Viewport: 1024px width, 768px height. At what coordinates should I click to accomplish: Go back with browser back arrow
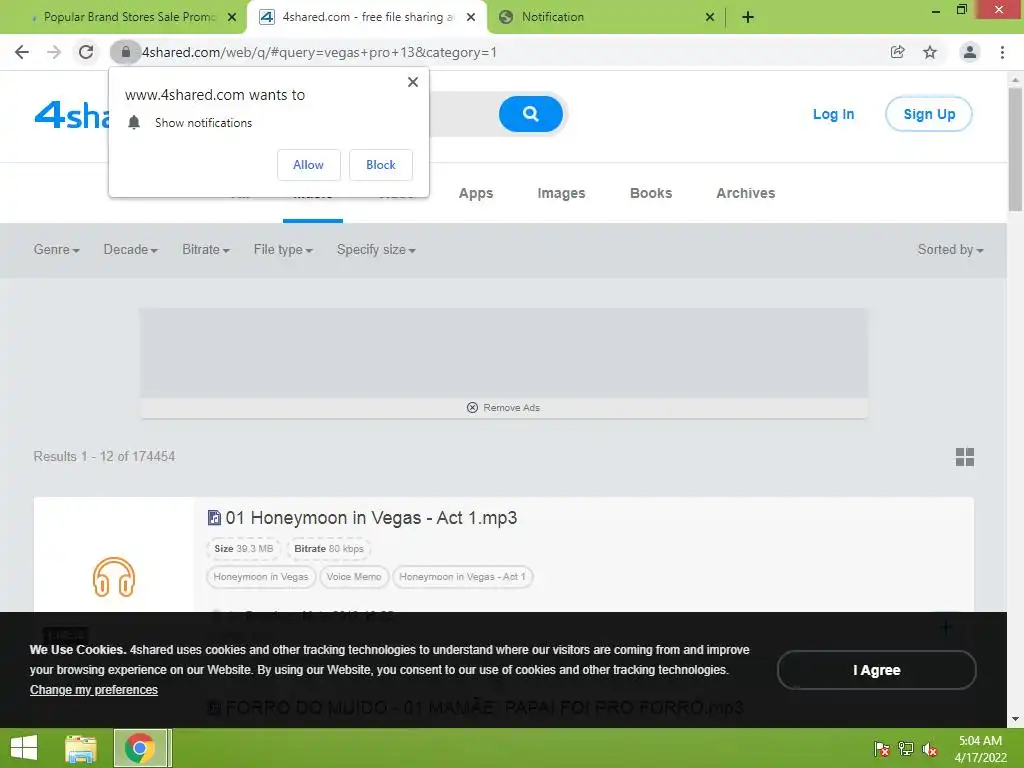tap(22, 52)
